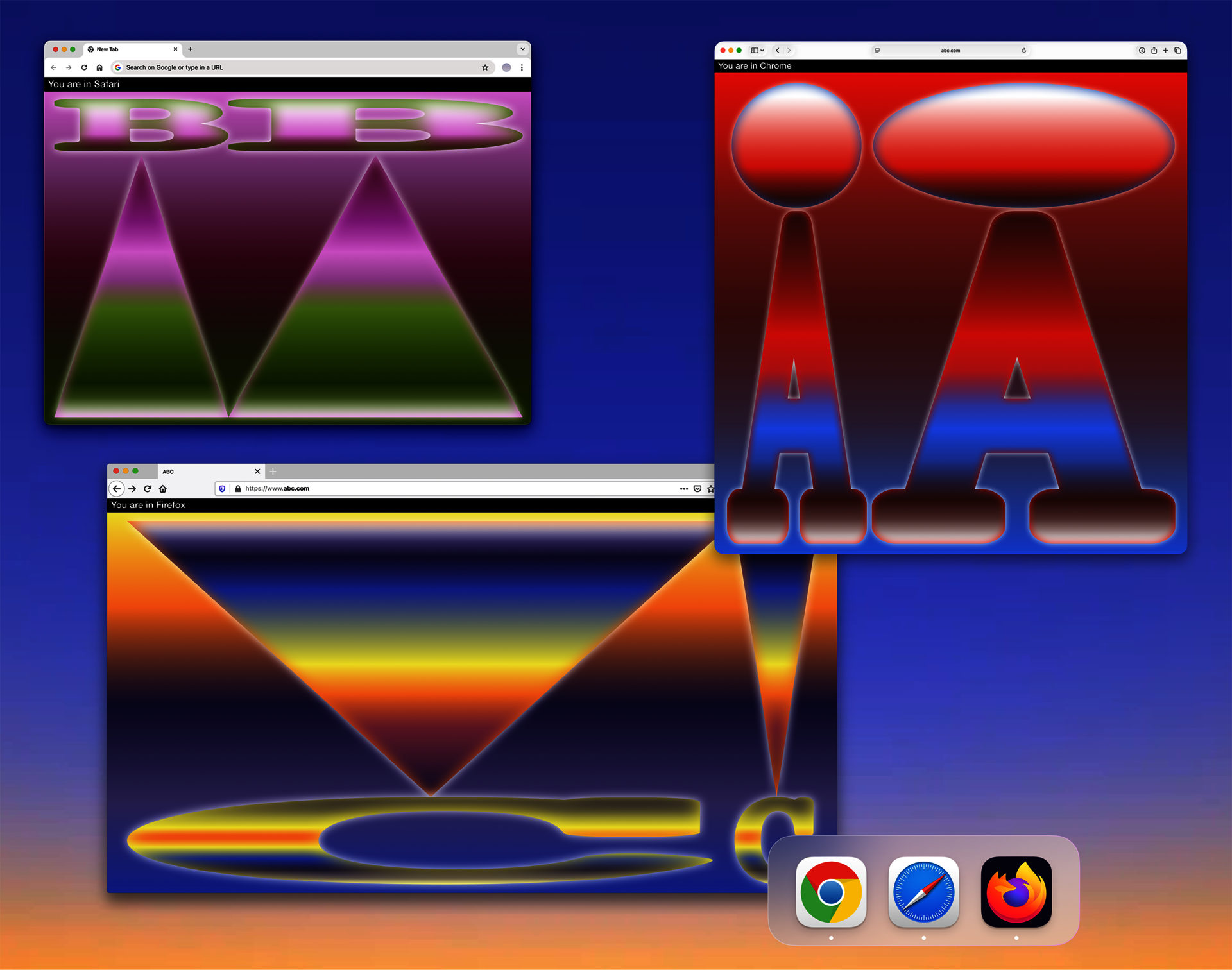Viewport: 1232px width, 970px height.
Task: Click the padlock site security icon
Action: point(238,489)
